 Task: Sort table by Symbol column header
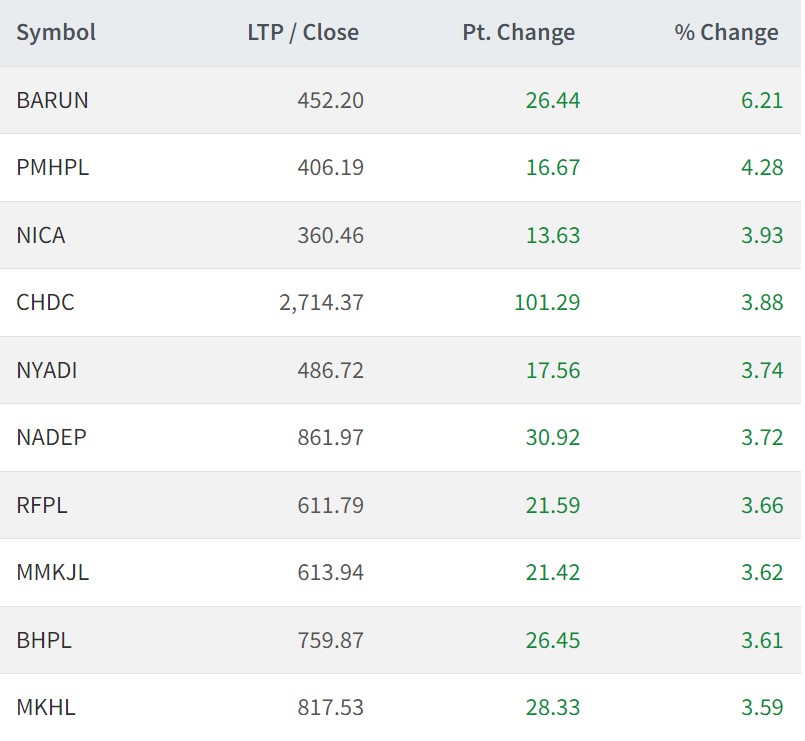tap(56, 32)
